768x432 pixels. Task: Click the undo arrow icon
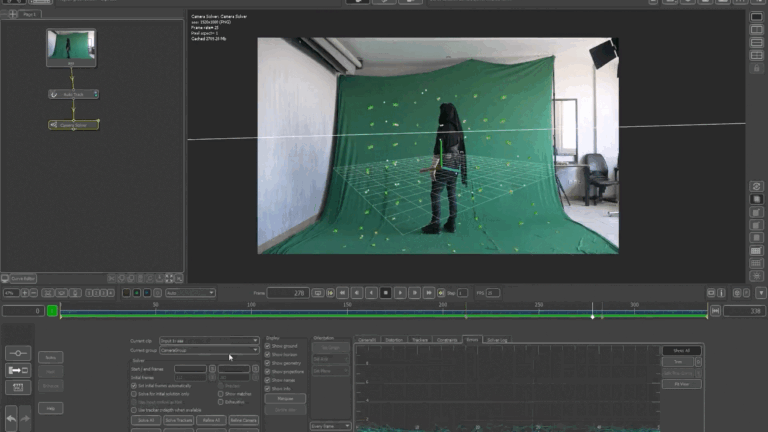[11, 419]
